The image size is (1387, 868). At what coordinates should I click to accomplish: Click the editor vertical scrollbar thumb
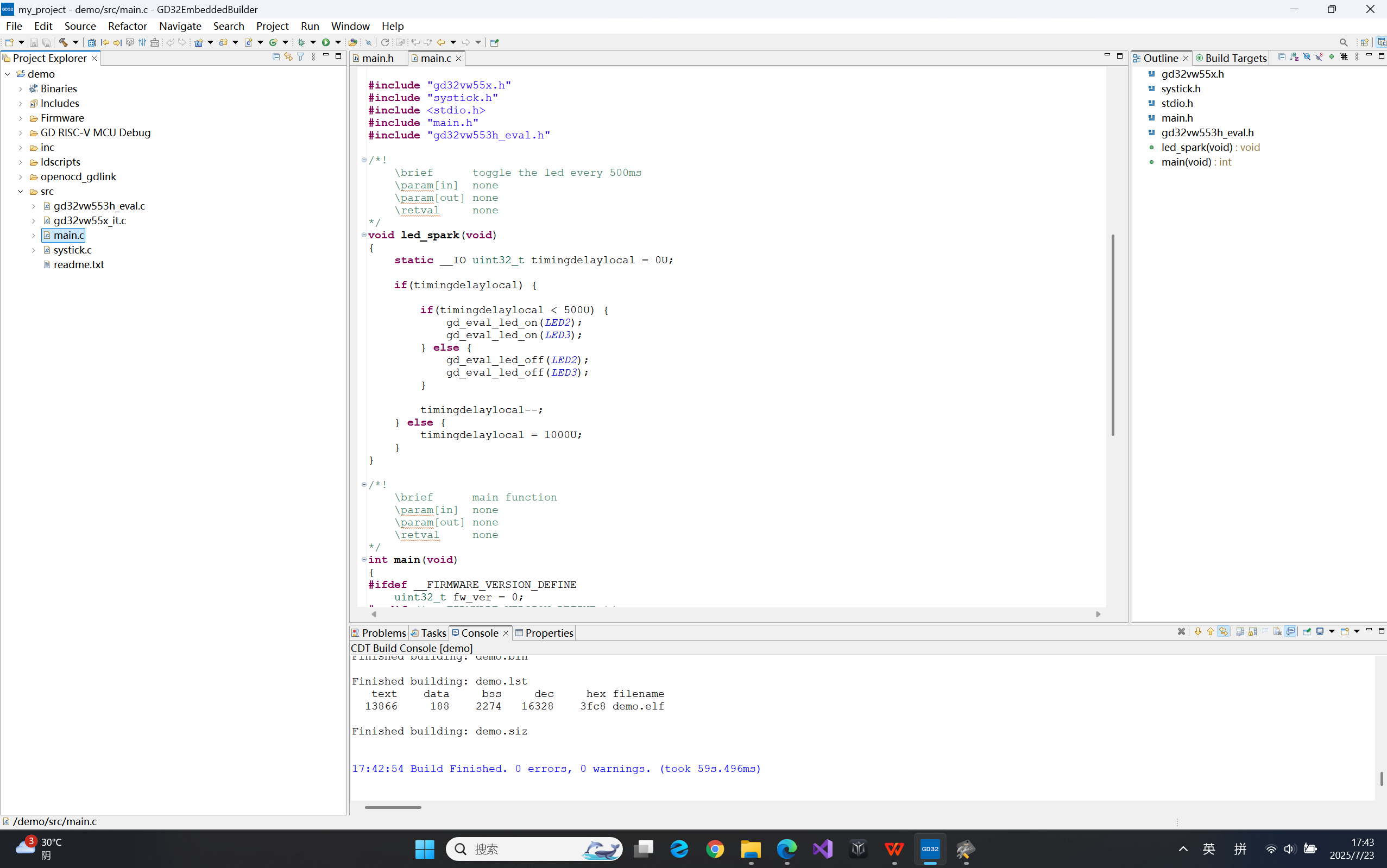tap(1112, 335)
